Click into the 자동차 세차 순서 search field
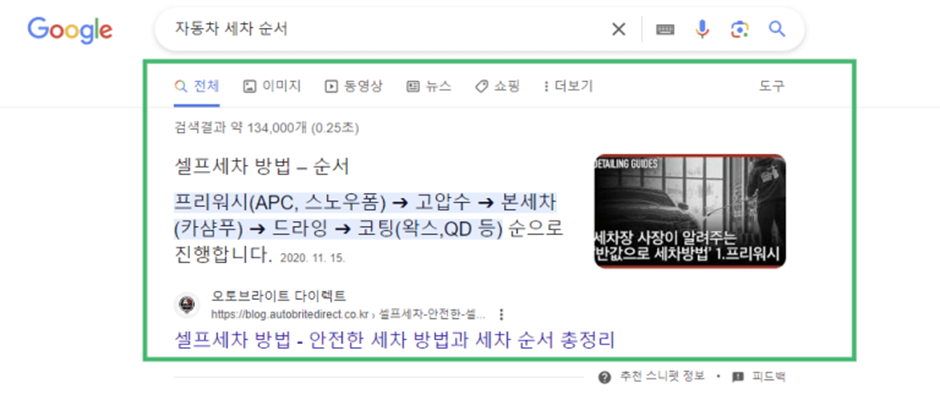The image size is (940, 400). click(x=380, y=29)
